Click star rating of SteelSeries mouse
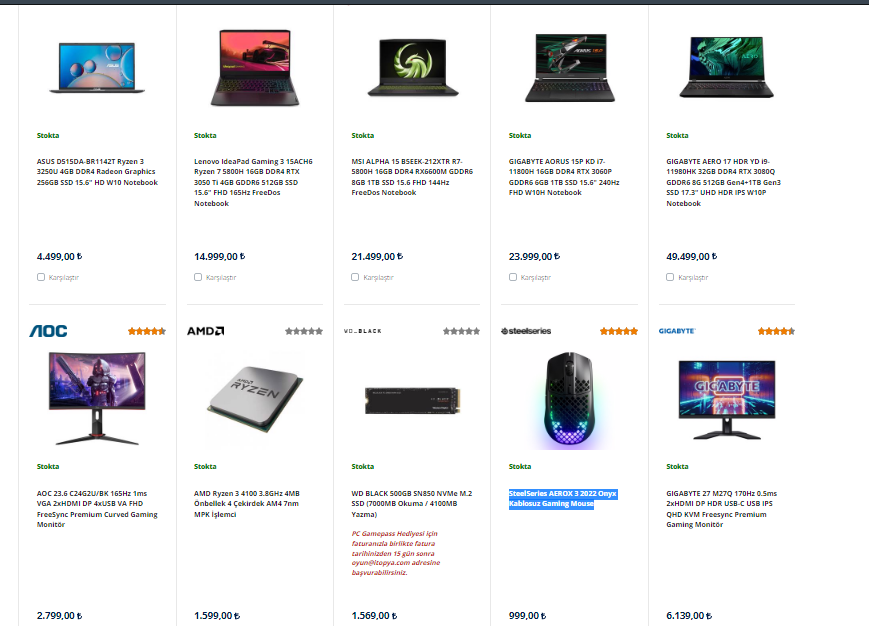This screenshot has width=869, height=626. click(x=618, y=331)
